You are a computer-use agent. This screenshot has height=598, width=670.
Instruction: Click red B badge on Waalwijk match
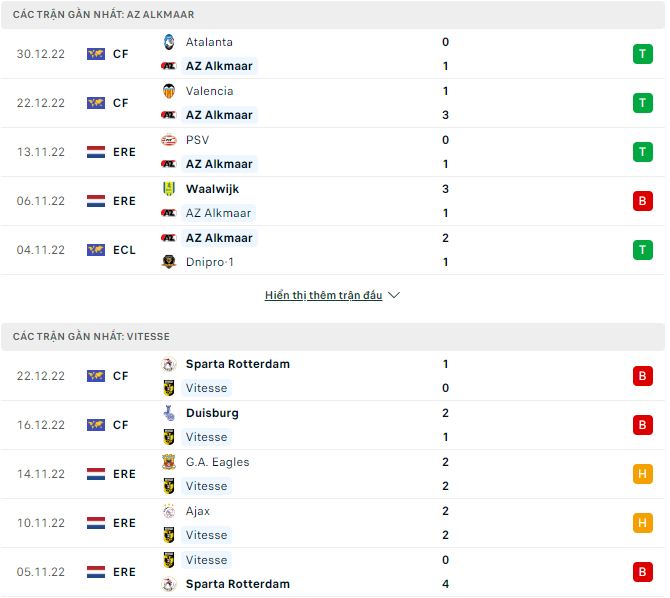click(641, 201)
